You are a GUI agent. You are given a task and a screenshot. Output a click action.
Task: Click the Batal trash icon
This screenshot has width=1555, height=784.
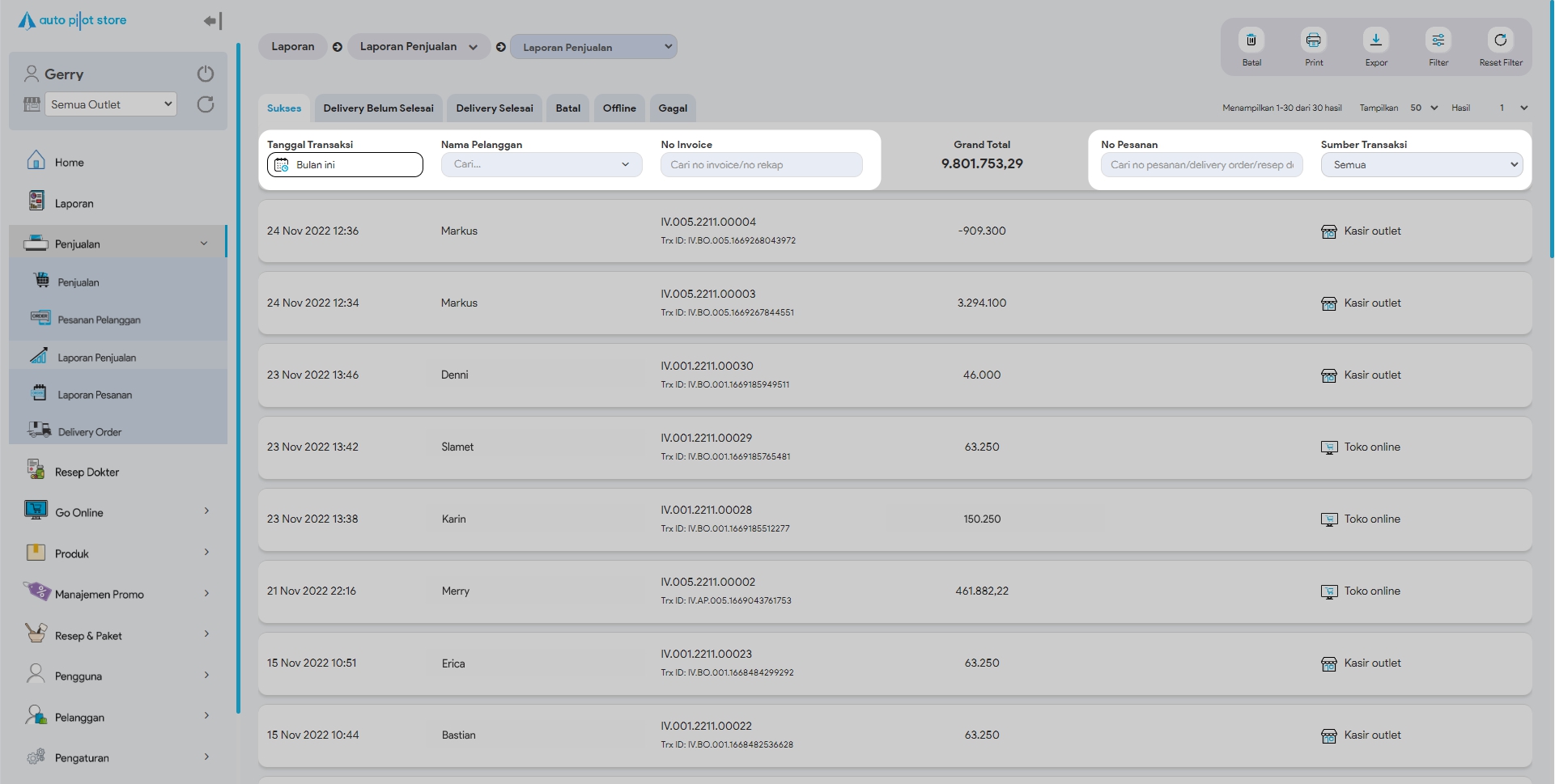tap(1251, 40)
